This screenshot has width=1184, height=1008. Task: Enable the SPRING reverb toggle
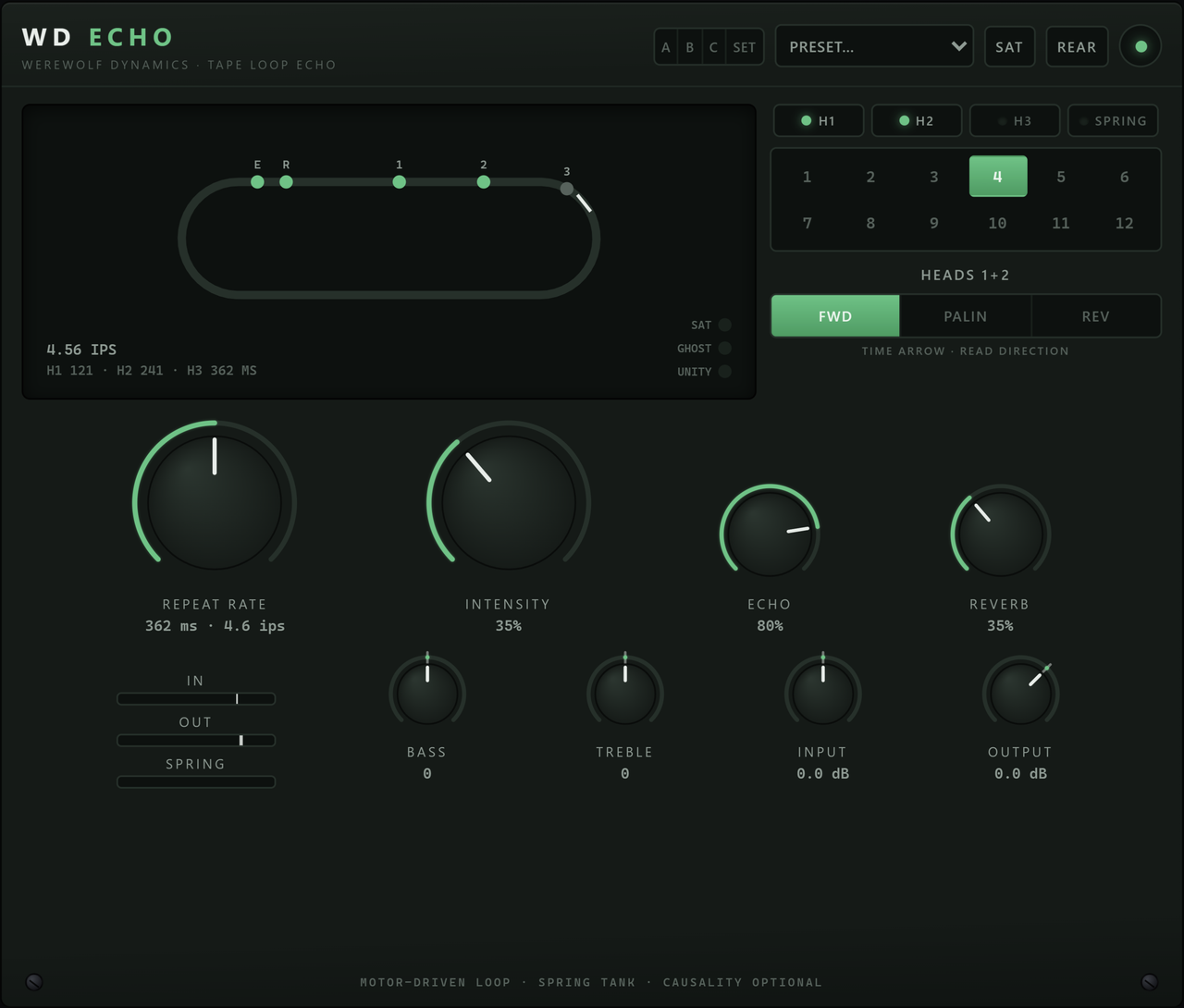click(1113, 120)
